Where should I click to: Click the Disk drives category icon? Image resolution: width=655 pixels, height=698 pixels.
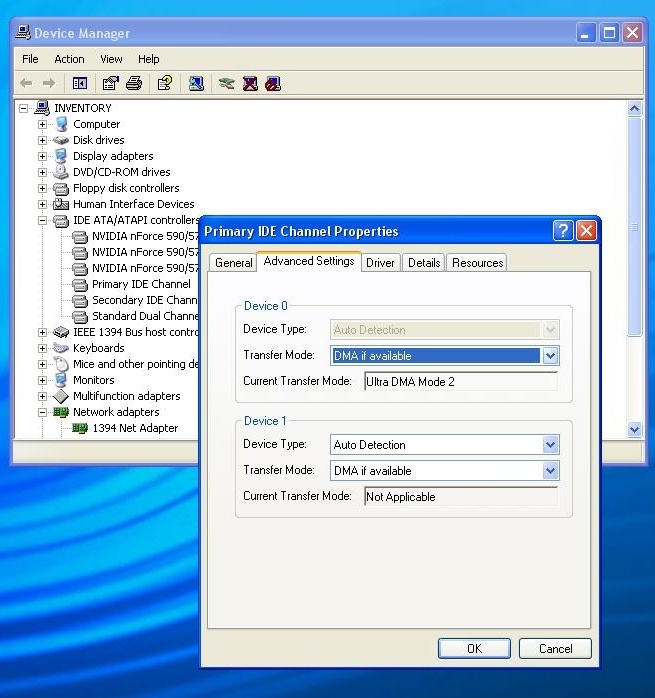pyautogui.click(x=61, y=140)
